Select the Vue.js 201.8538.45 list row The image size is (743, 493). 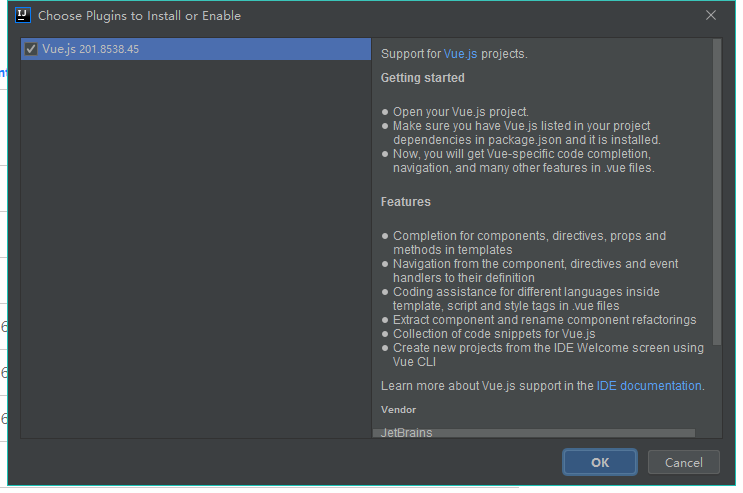coord(196,49)
